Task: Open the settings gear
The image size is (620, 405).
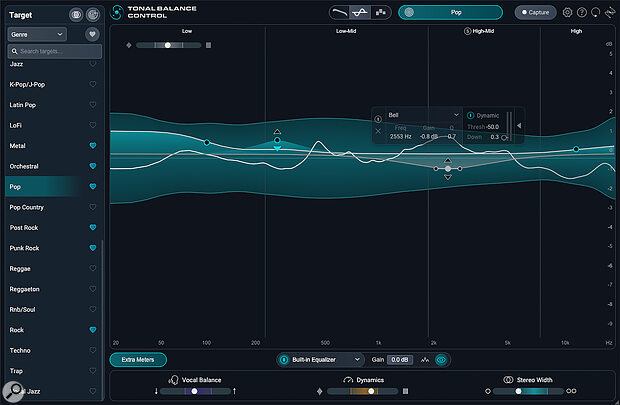Action: tap(567, 13)
